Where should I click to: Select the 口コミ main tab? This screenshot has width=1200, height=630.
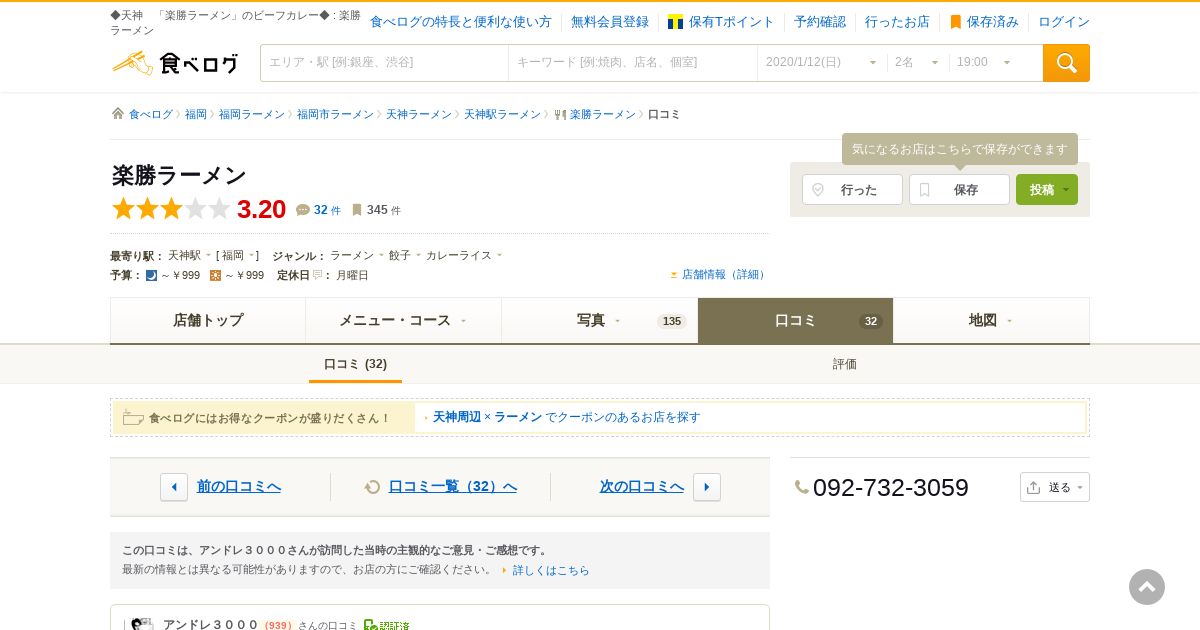[x=795, y=320]
